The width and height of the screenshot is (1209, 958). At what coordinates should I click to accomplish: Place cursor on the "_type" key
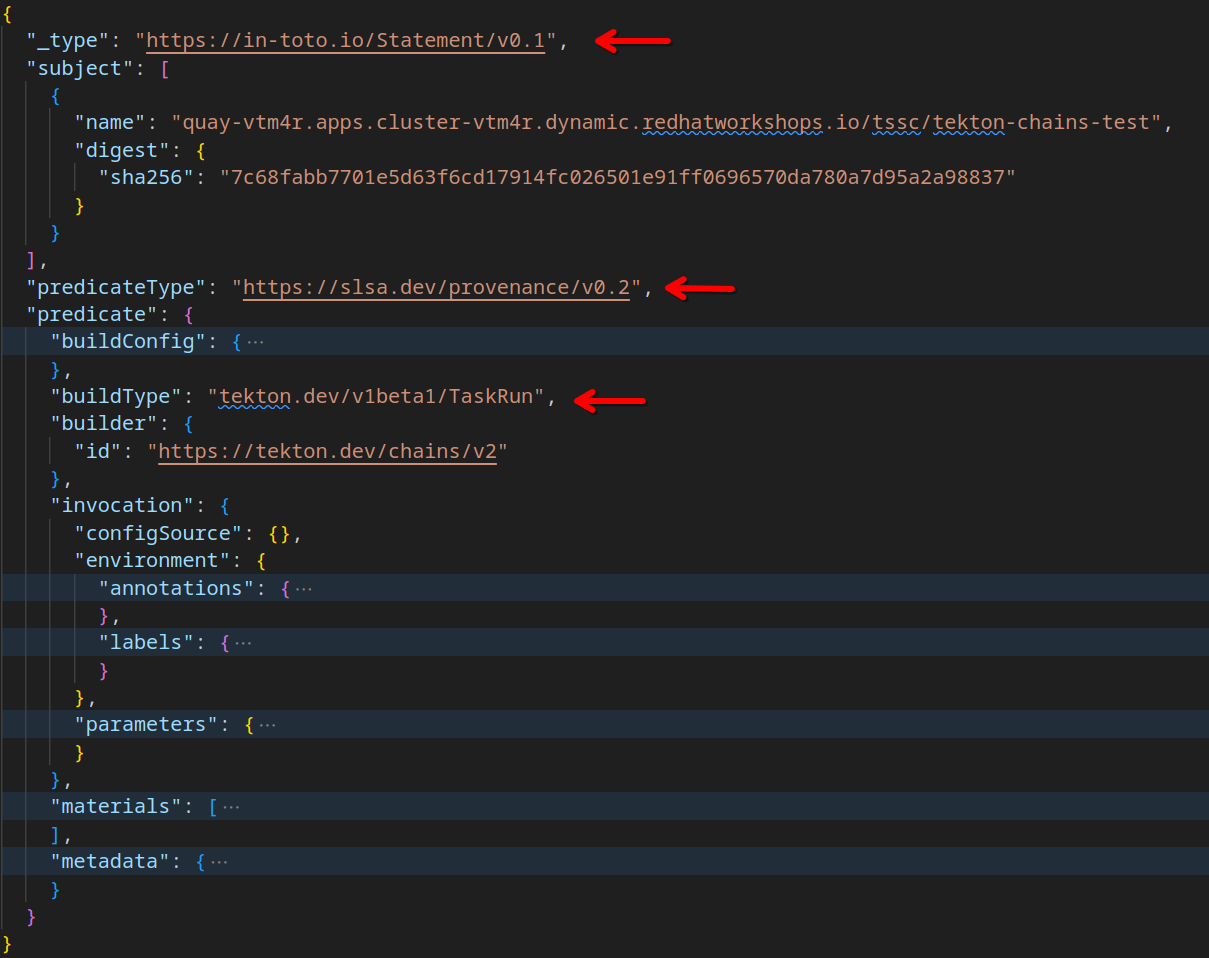67,41
